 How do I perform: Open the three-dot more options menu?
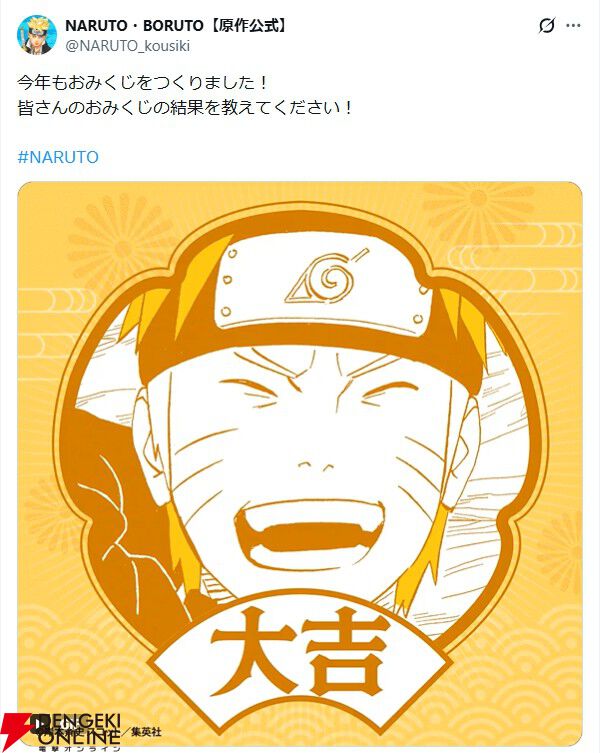point(574,25)
